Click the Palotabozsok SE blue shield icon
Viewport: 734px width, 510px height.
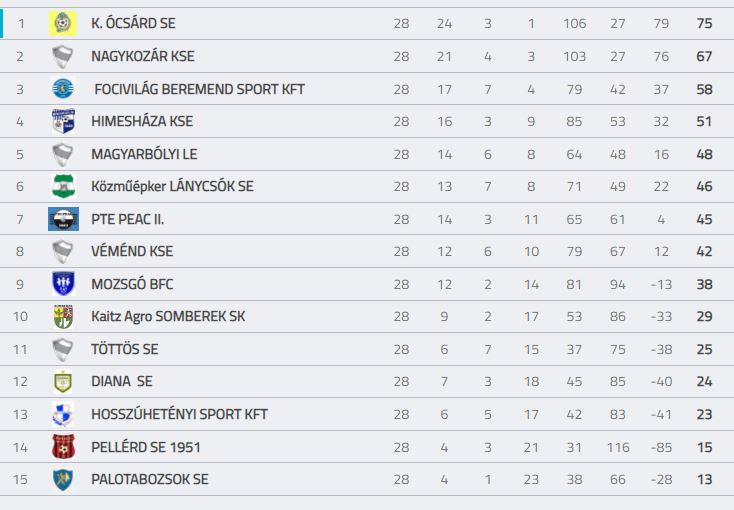(x=63, y=480)
